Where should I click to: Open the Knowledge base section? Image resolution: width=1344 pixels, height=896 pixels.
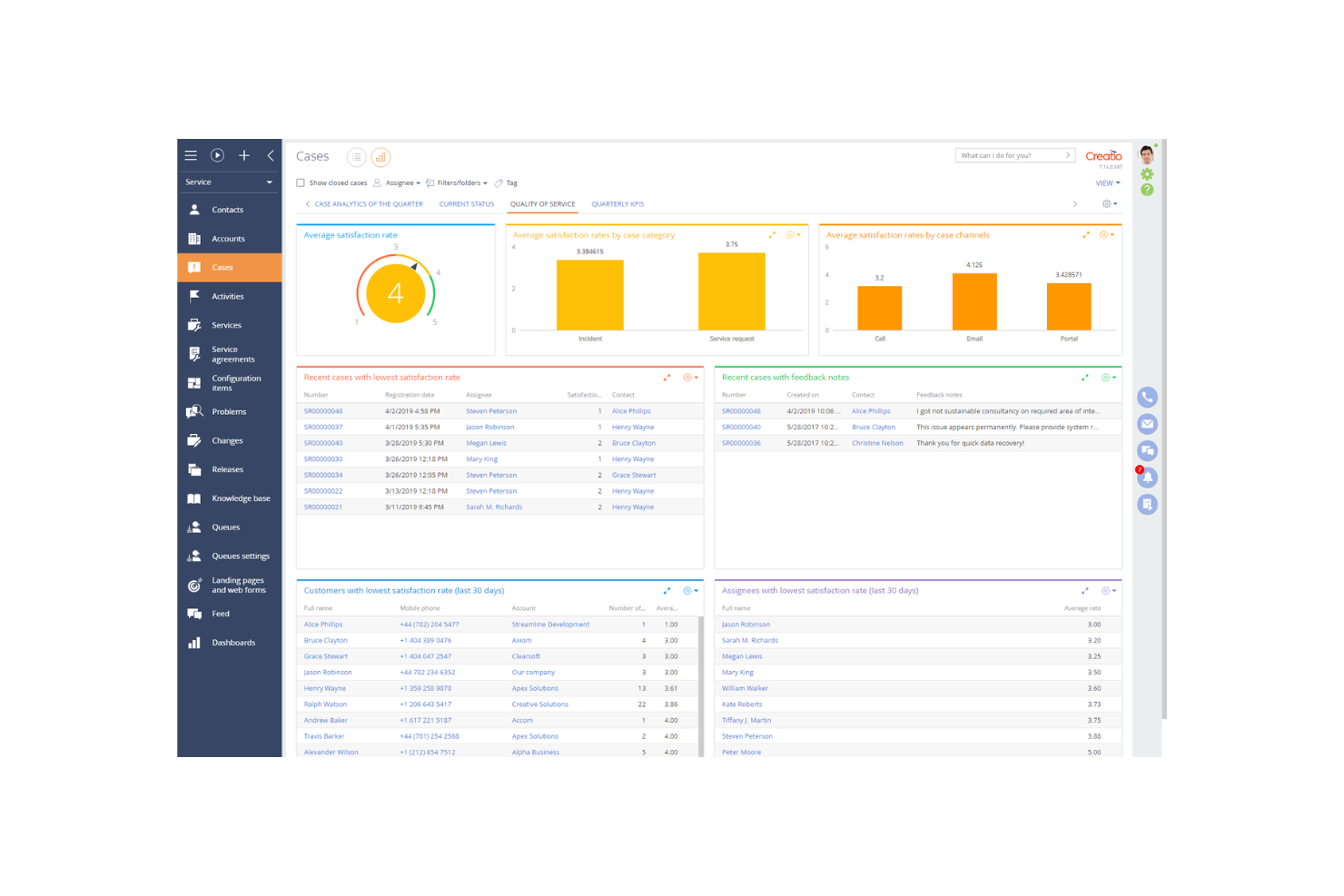point(241,497)
